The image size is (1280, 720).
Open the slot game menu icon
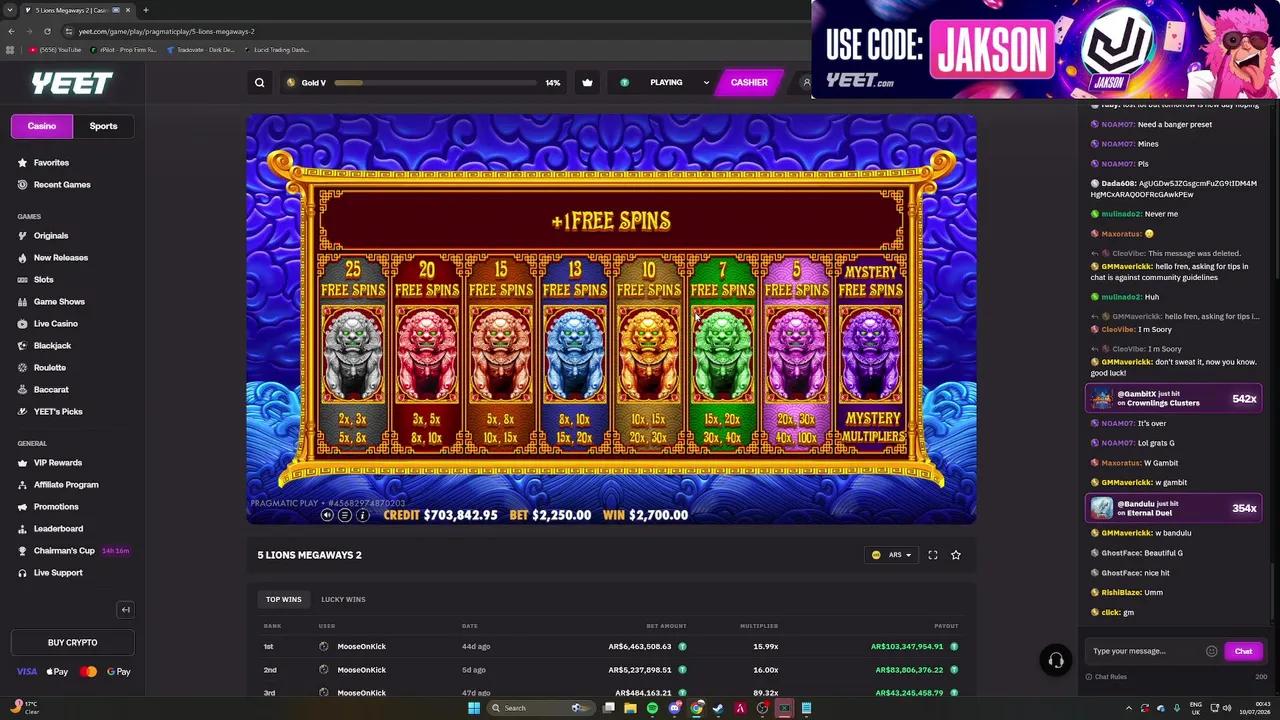[x=345, y=515]
